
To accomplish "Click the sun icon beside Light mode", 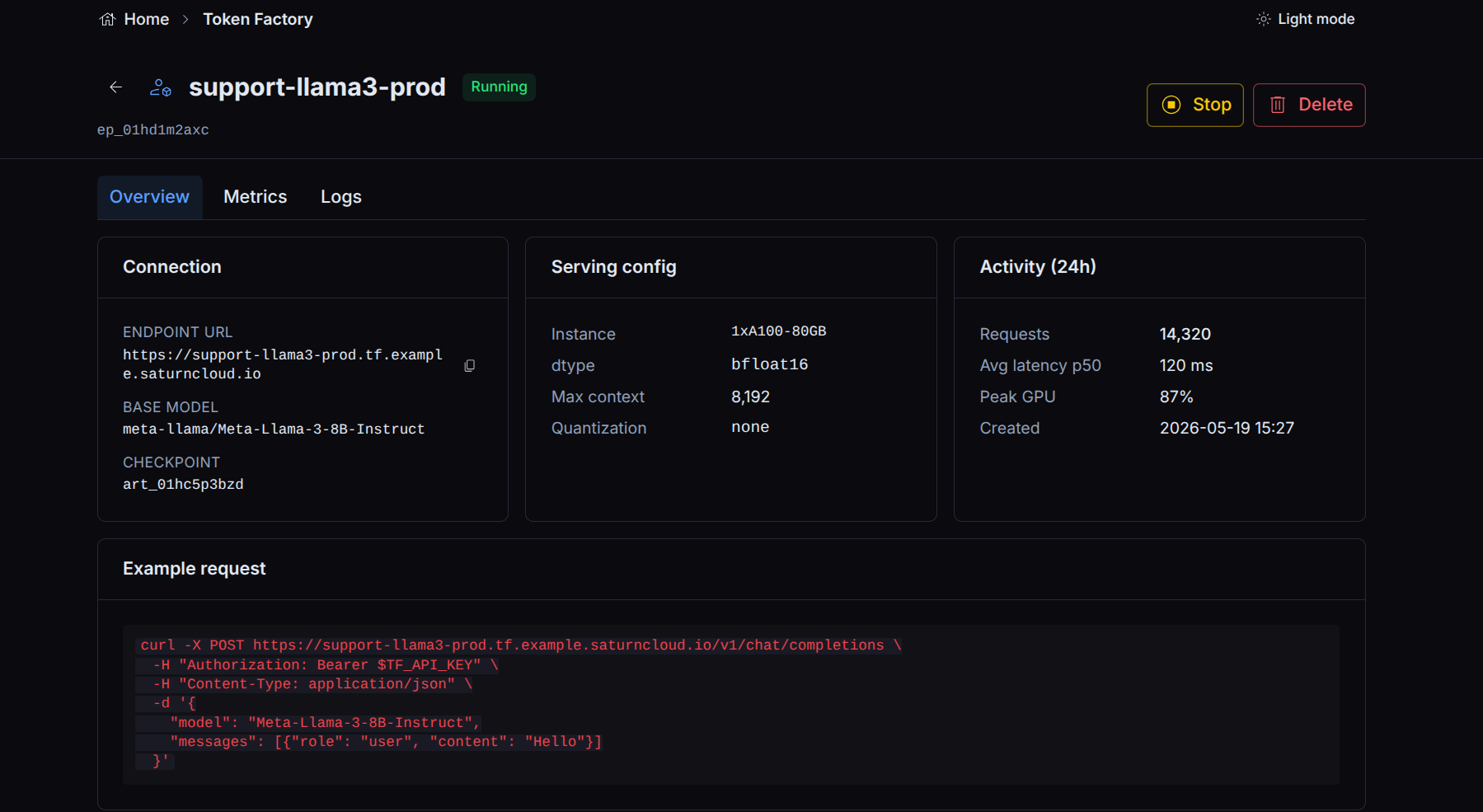I will pyautogui.click(x=1263, y=19).
